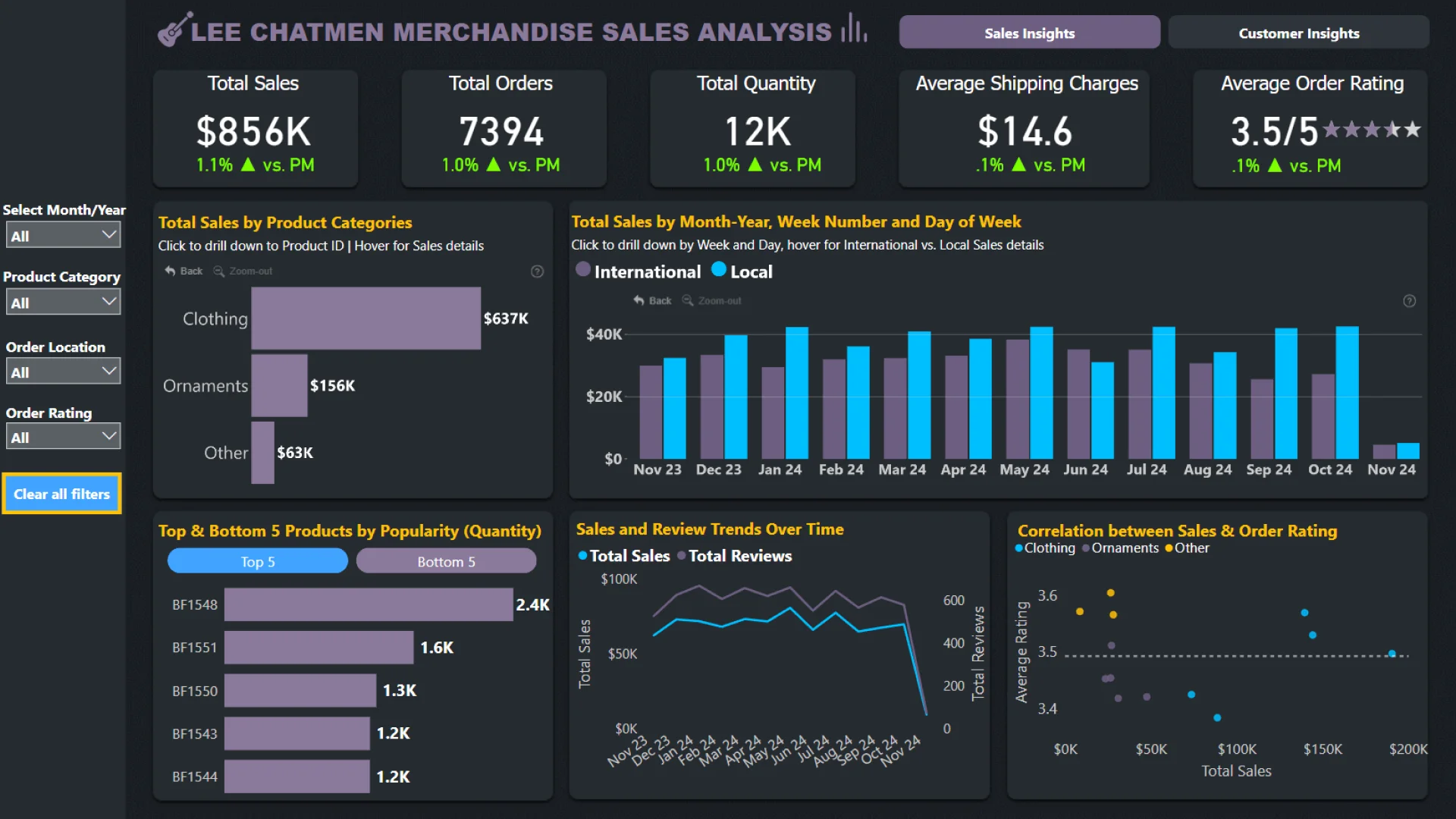This screenshot has height=819, width=1456.
Task: Click the BF1551 product bar
Action: [318, 648]
